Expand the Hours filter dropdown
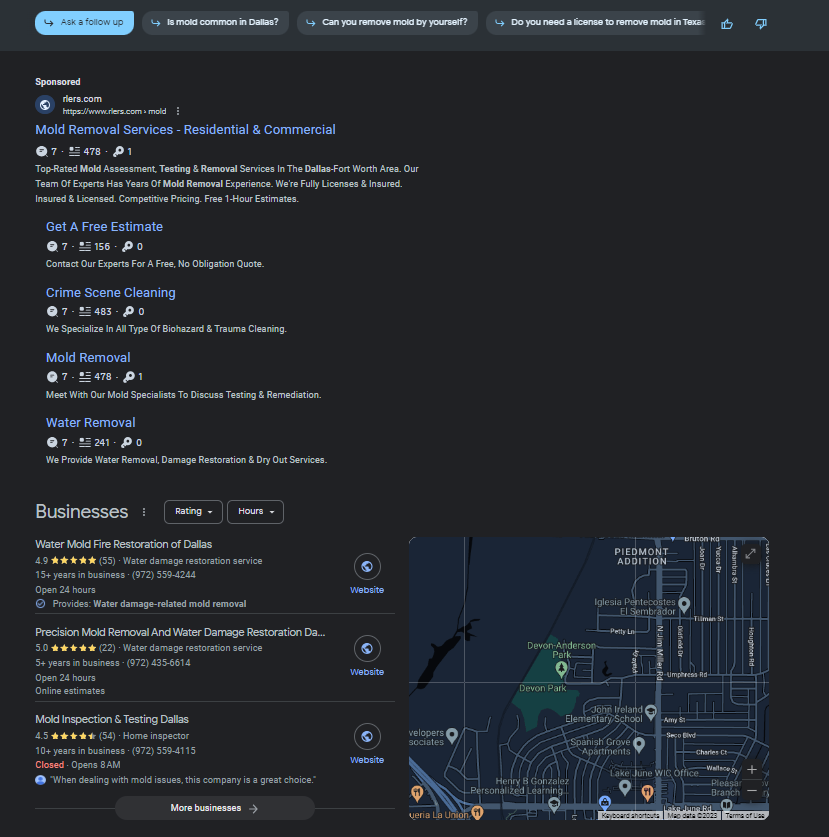Screen dimensions: 829x837 [x=255, y=511]
